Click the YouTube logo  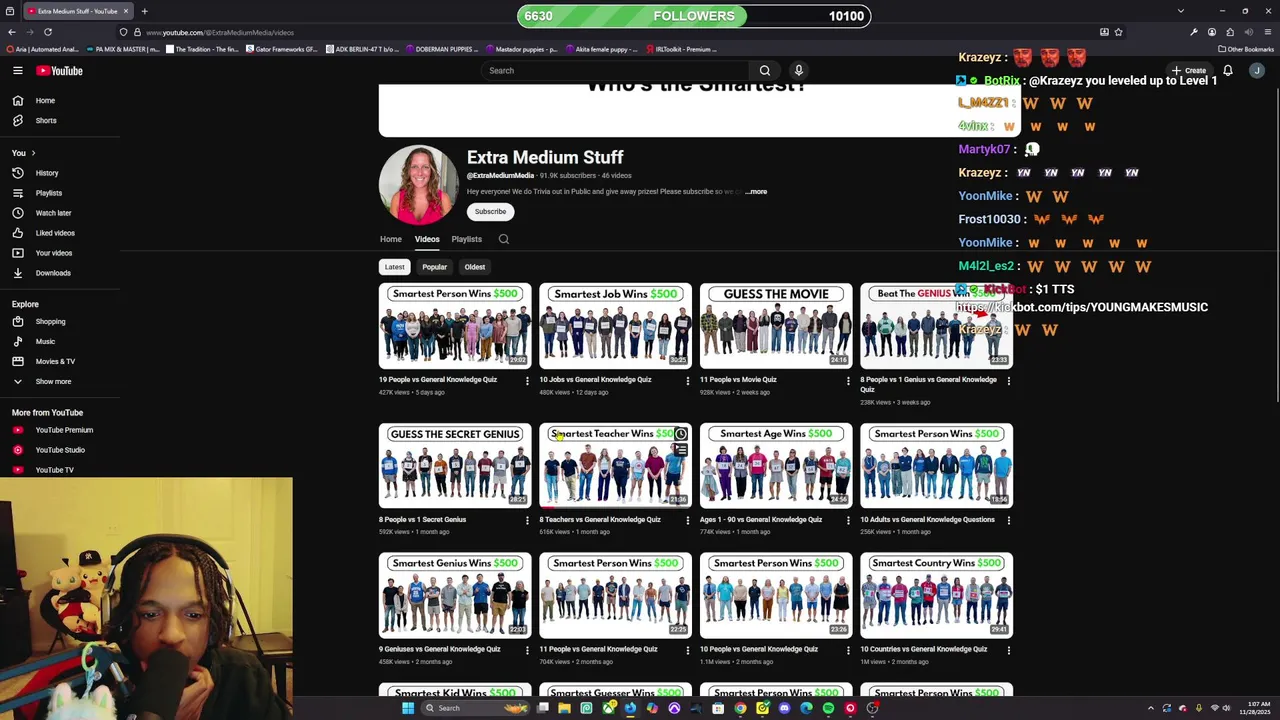click(59, 70)
